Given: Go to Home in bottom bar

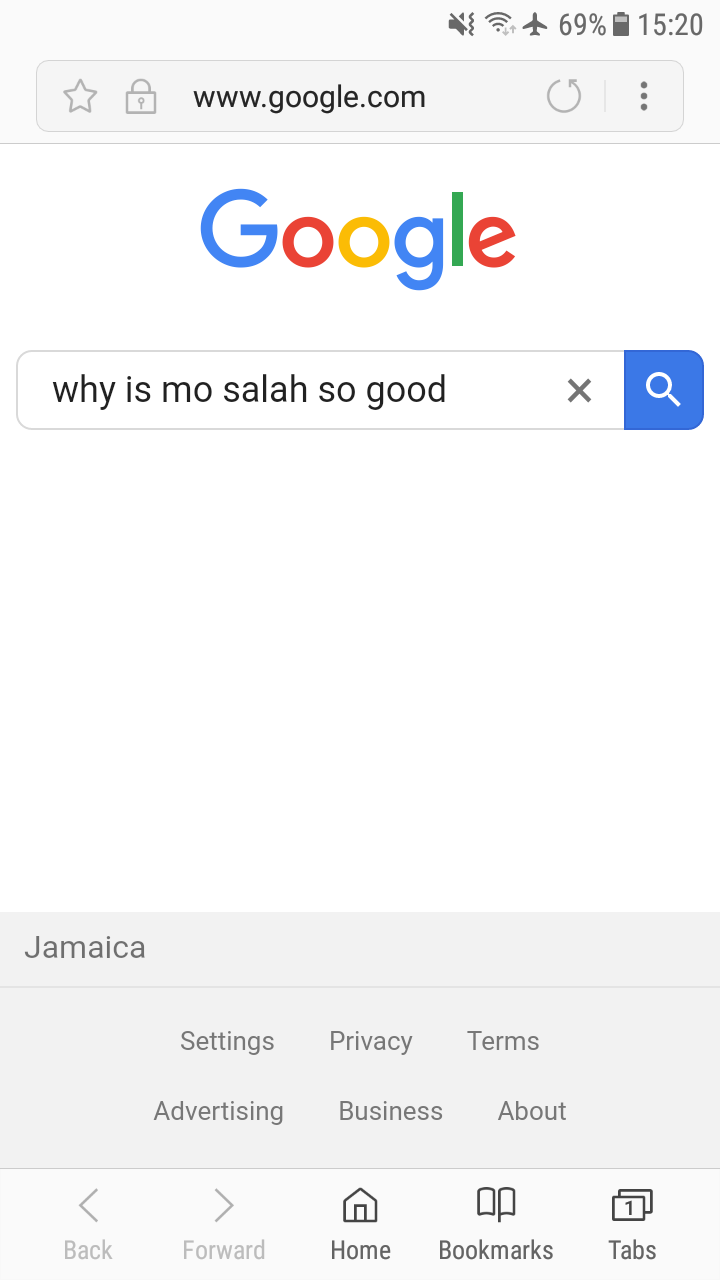Looking at the screenshot, I should pos(360,1224).
